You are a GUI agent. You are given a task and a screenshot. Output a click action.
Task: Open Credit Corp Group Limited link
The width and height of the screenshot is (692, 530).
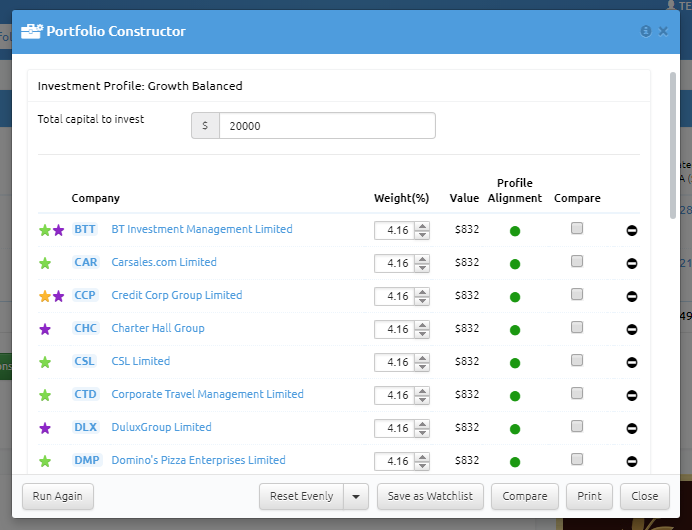pos(177,295)
